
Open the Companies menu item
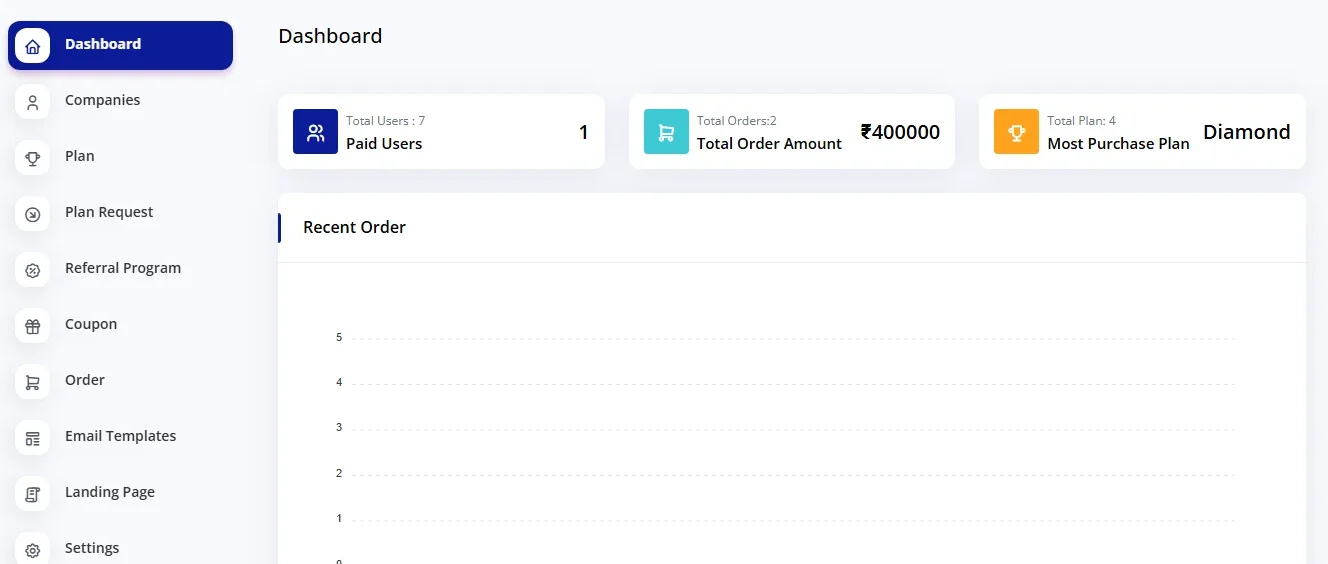(x=102, y=100)
